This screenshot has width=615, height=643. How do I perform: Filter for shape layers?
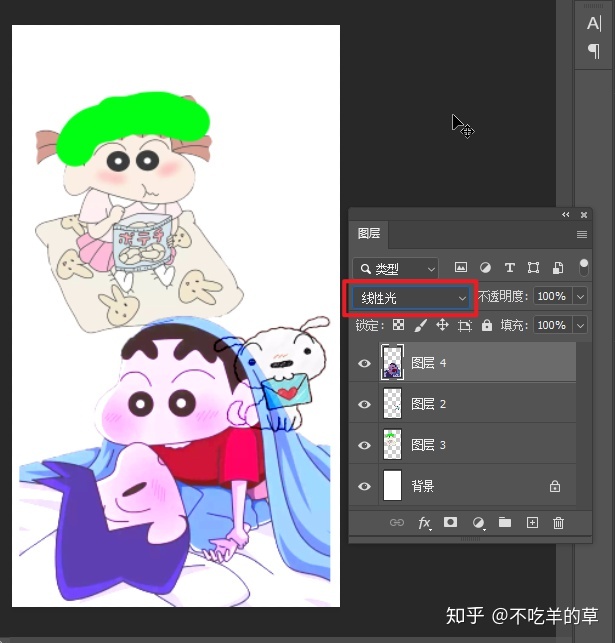pos(533,268)
